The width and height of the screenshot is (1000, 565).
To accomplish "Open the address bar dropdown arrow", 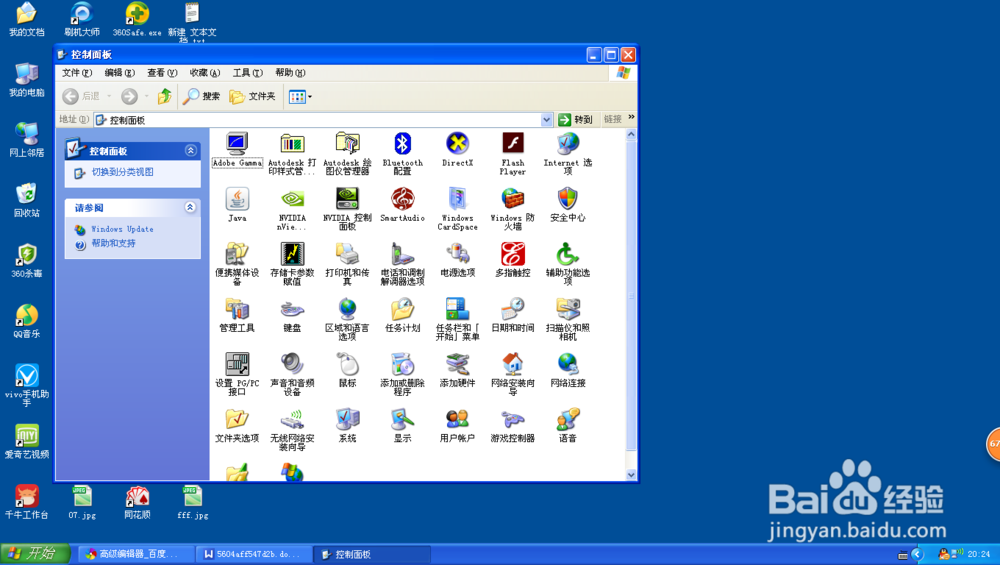I will click(547, 120).
